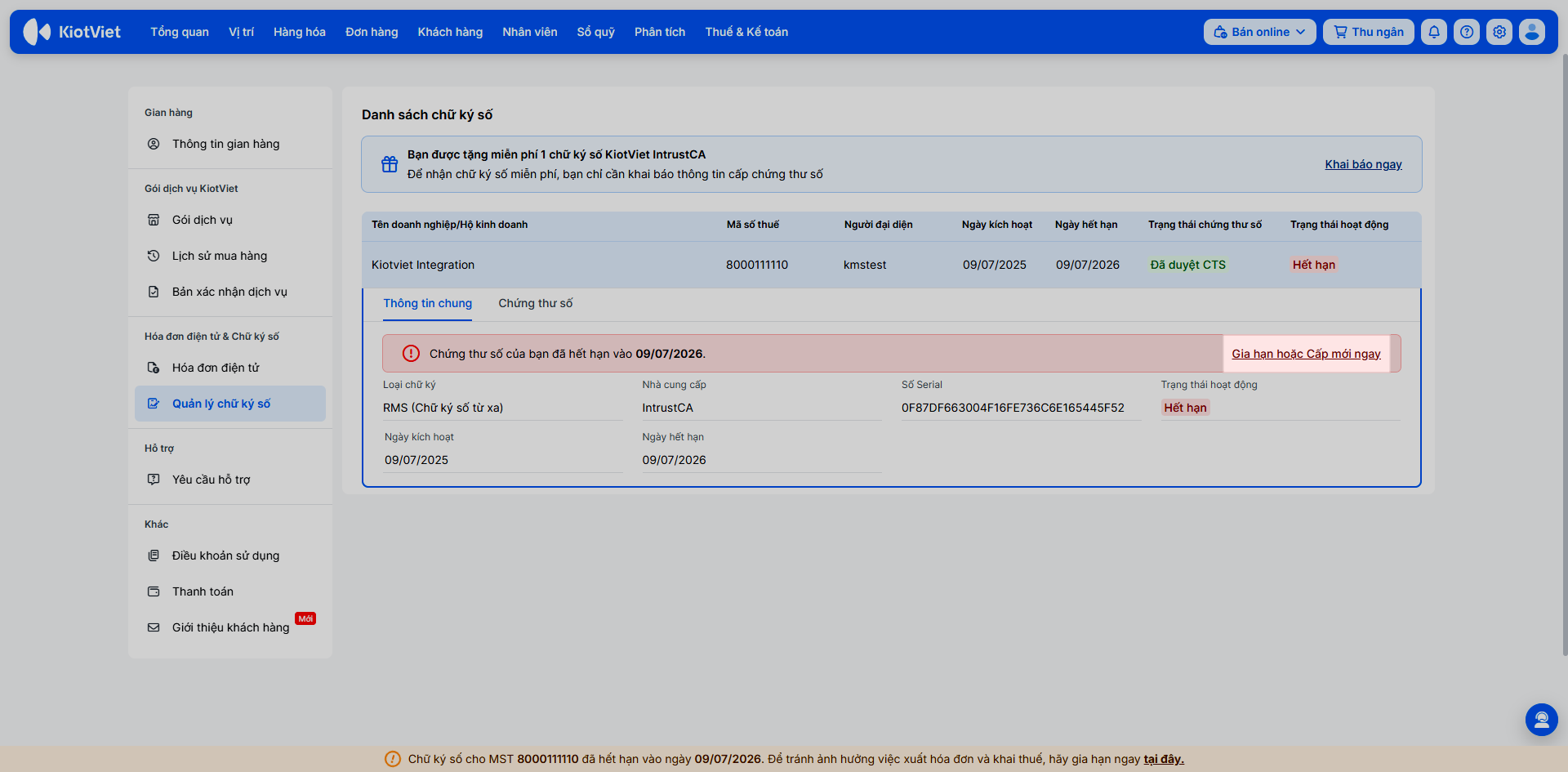Open Lịch sử mua hàng in sidebar
The height and width of the screenshot is (772, 1568).
tap(230, 256)
